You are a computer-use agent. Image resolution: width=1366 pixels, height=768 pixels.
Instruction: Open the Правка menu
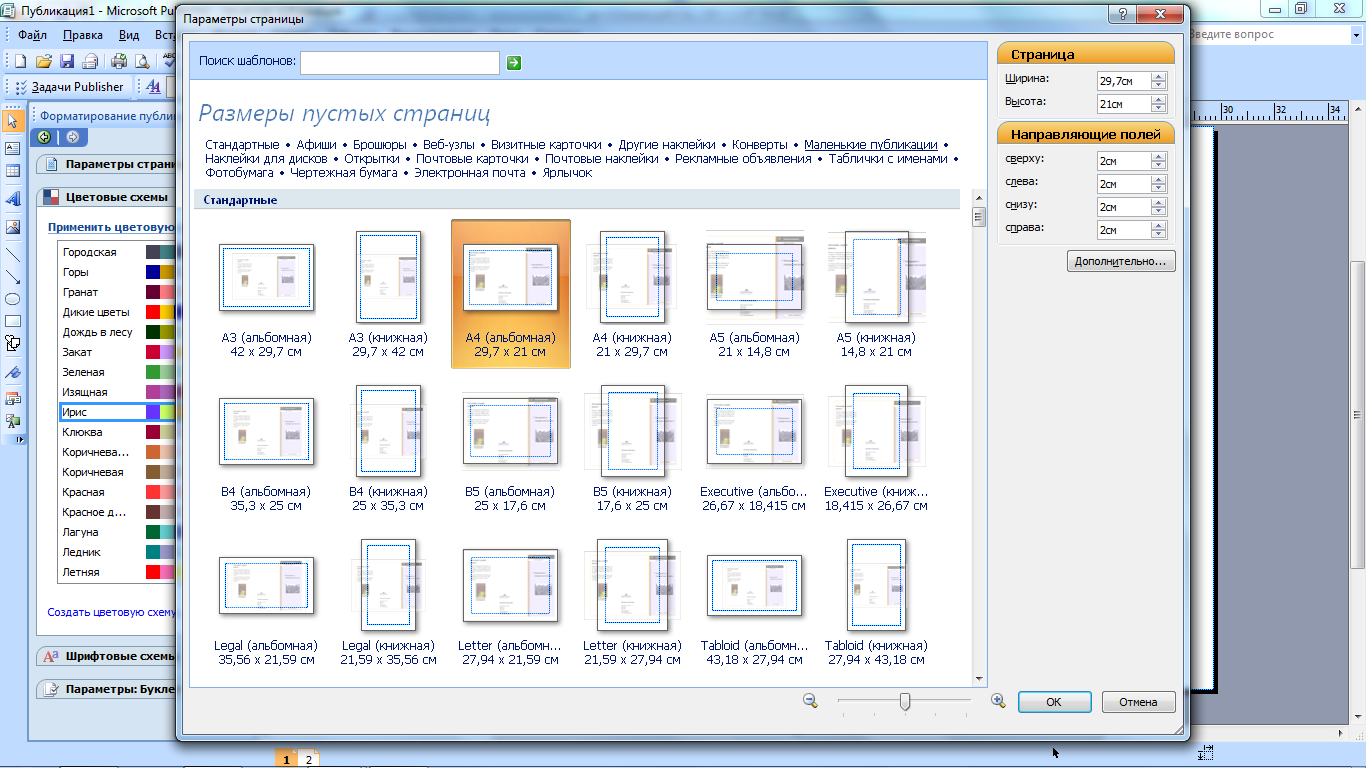point(83,35)
